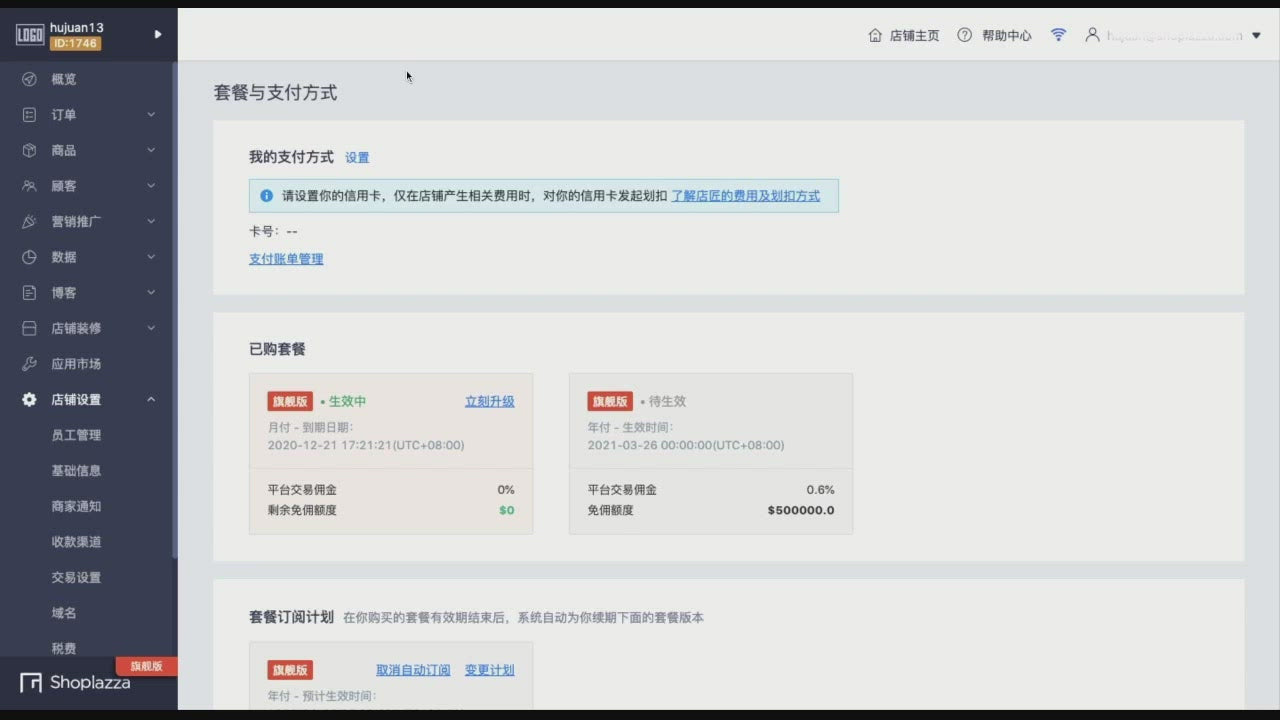Select 收款渠道 menu item

76,542
